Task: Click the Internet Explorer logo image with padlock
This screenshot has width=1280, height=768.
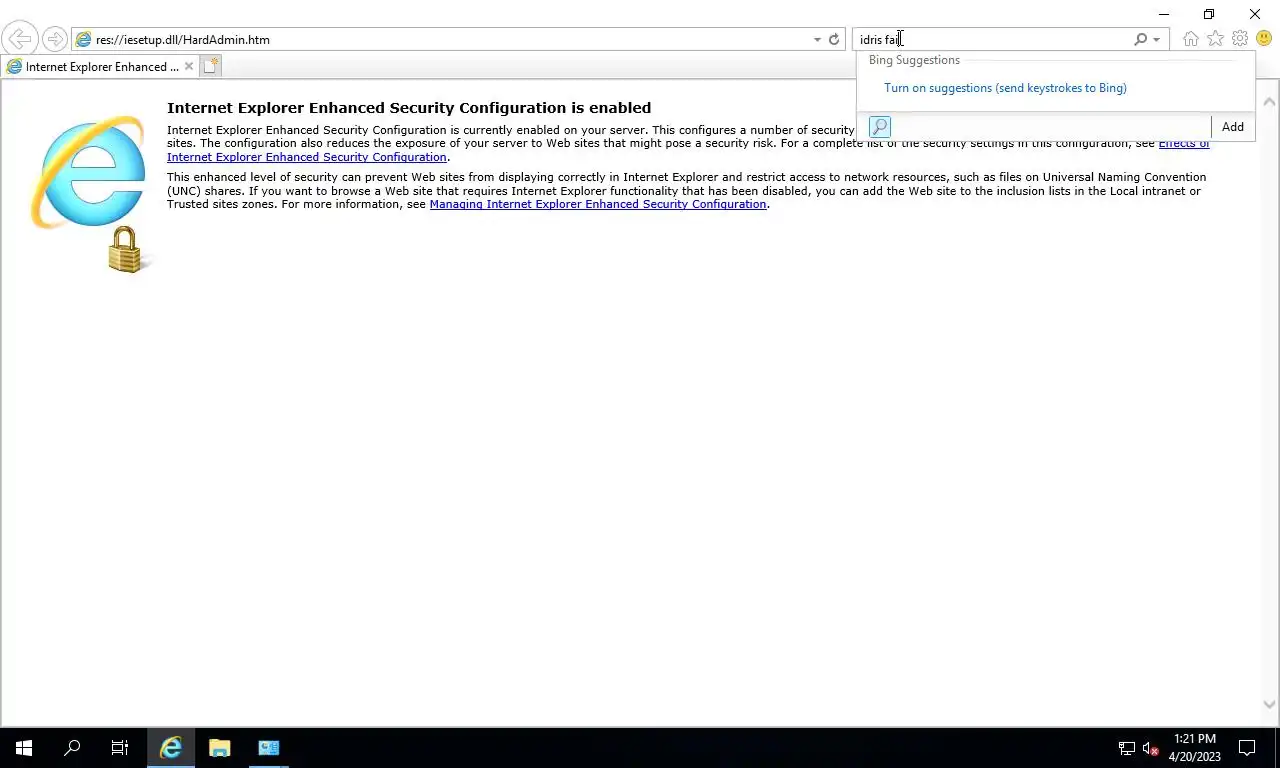Action: pyautogui.click(x=90, y=193)
